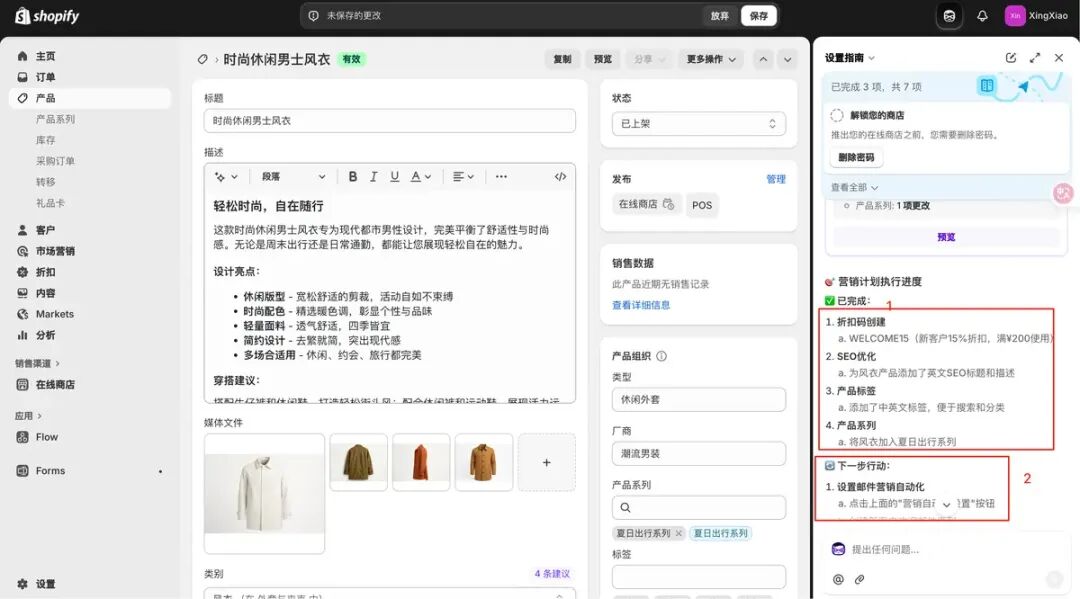
Task: Open the 查看详细信息 link
Action: [x=641, y=305]
